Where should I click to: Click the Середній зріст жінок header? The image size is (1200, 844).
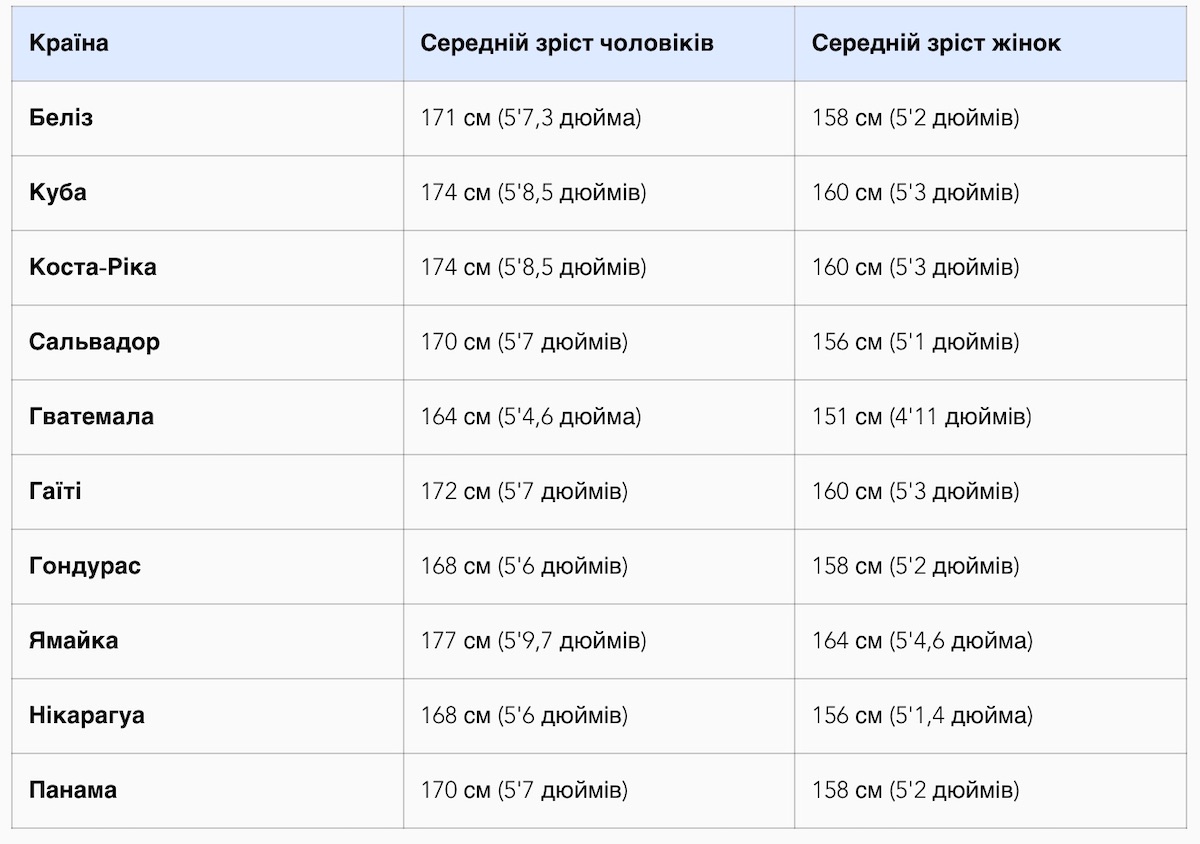[x=936, y=44]
